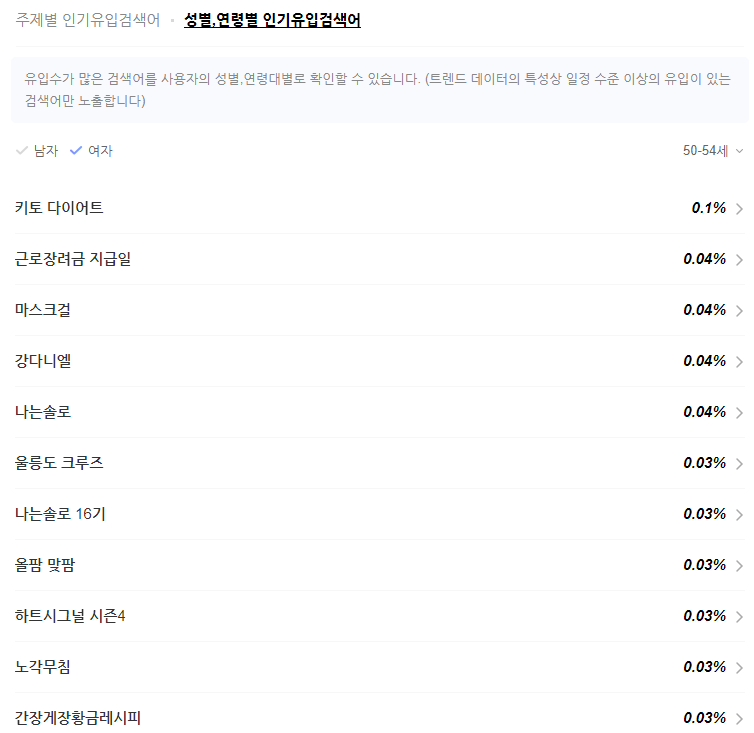The height and width of the screenshot is (733, 754).
Task: Expand details for 하트시그널 시즌4 row arrow
Action: (740, 617)
